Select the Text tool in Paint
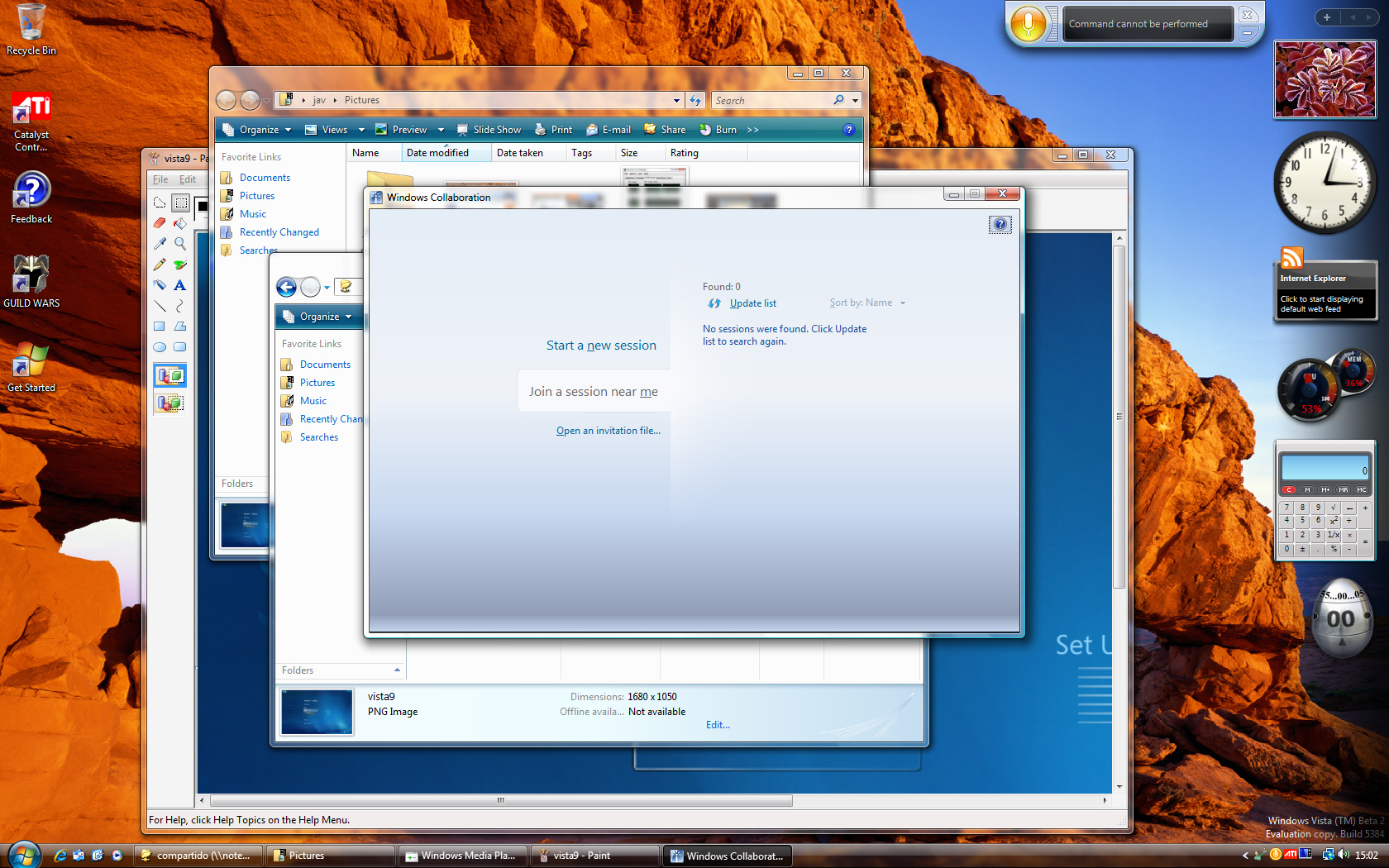 [x=180, y=285]
